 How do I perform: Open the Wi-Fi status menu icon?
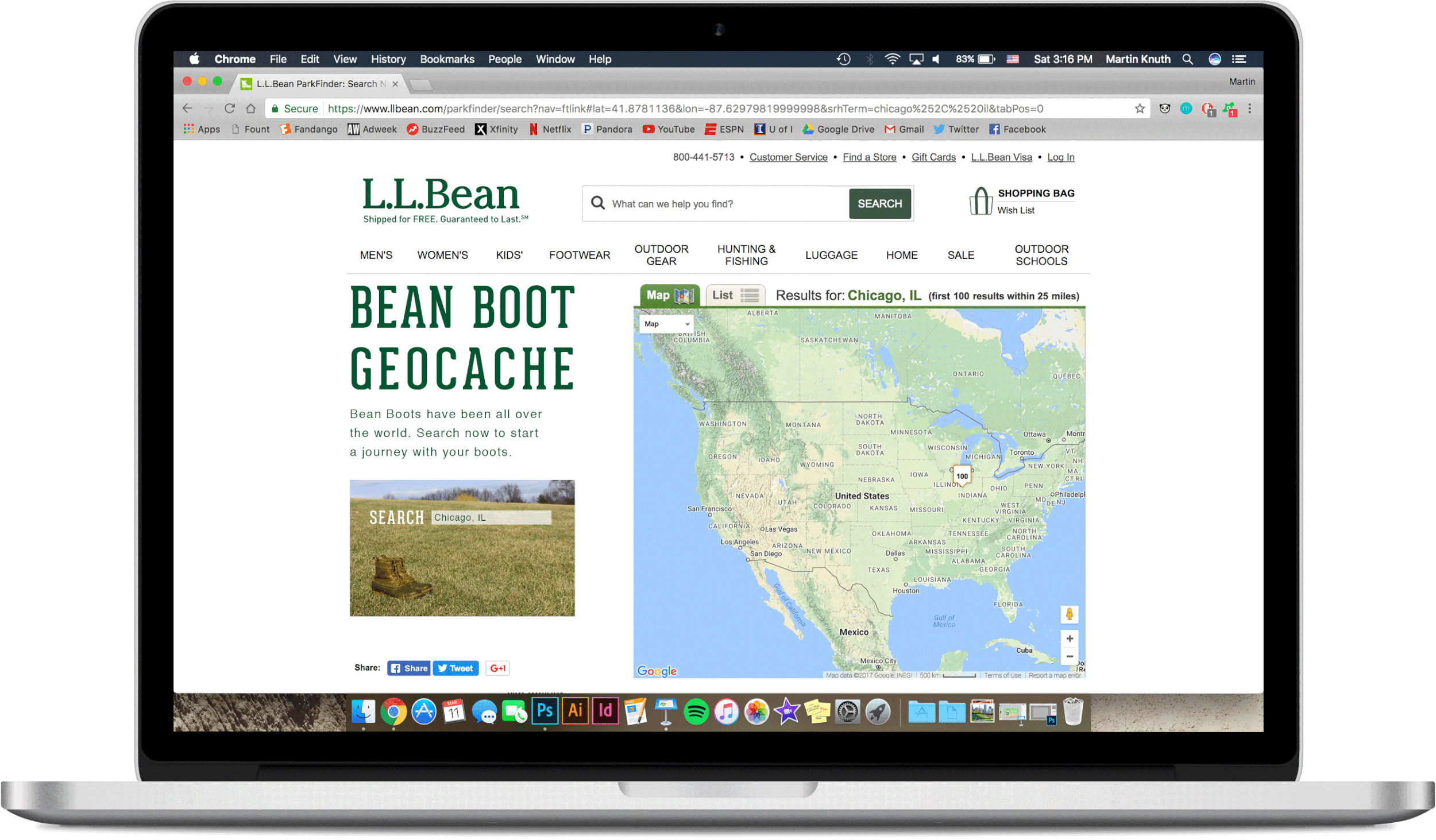(x=892, y=59)
